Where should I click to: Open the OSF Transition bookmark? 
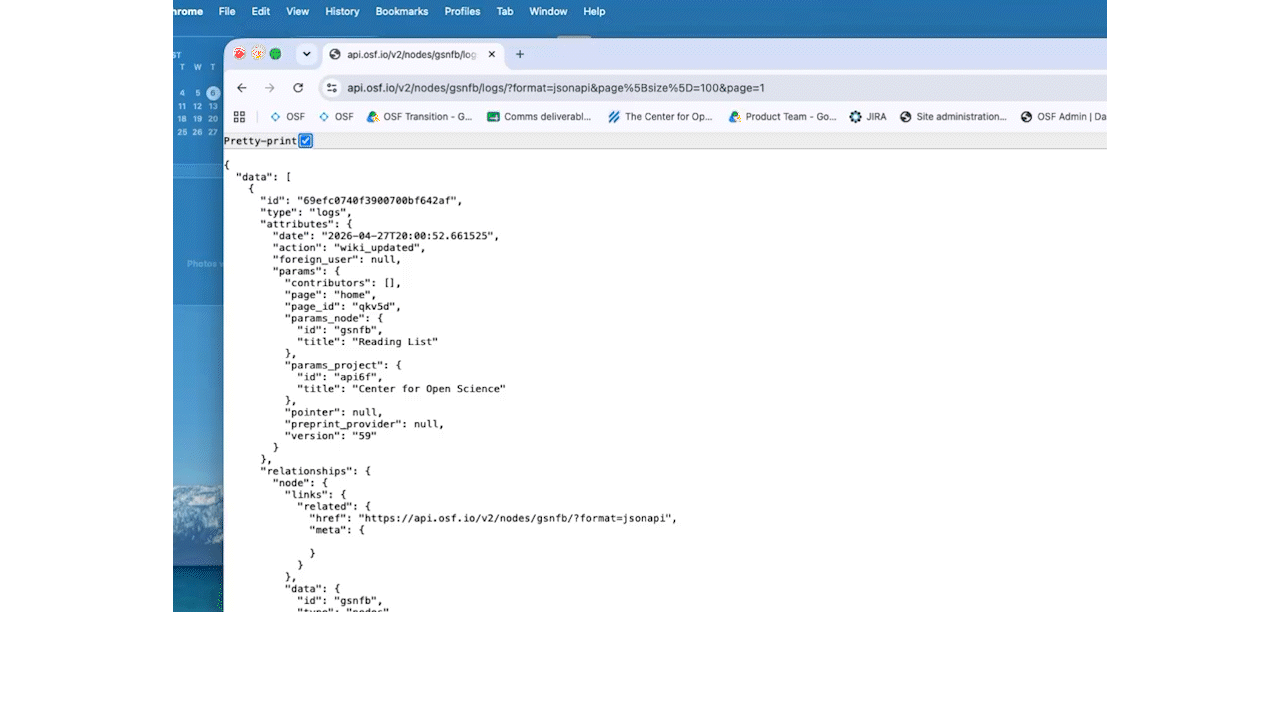coord(419,117)
